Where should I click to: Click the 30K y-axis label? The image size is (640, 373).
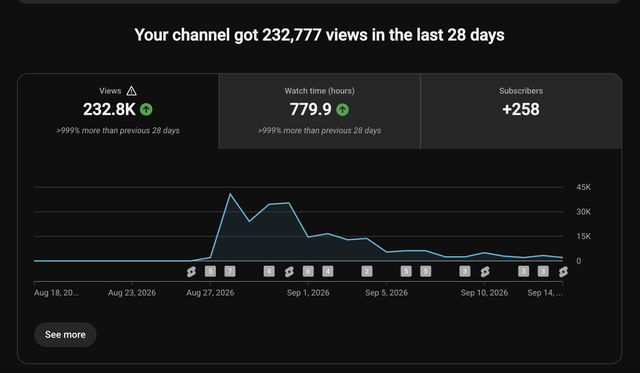point(583,212)
